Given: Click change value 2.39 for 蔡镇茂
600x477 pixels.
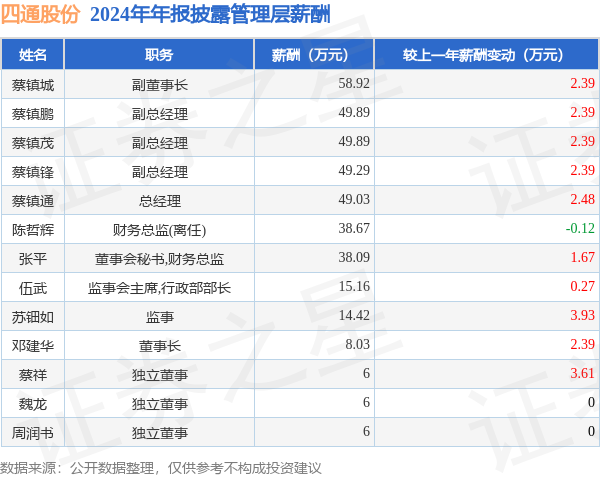Looking at the screenshot, I should coord(582,142).
